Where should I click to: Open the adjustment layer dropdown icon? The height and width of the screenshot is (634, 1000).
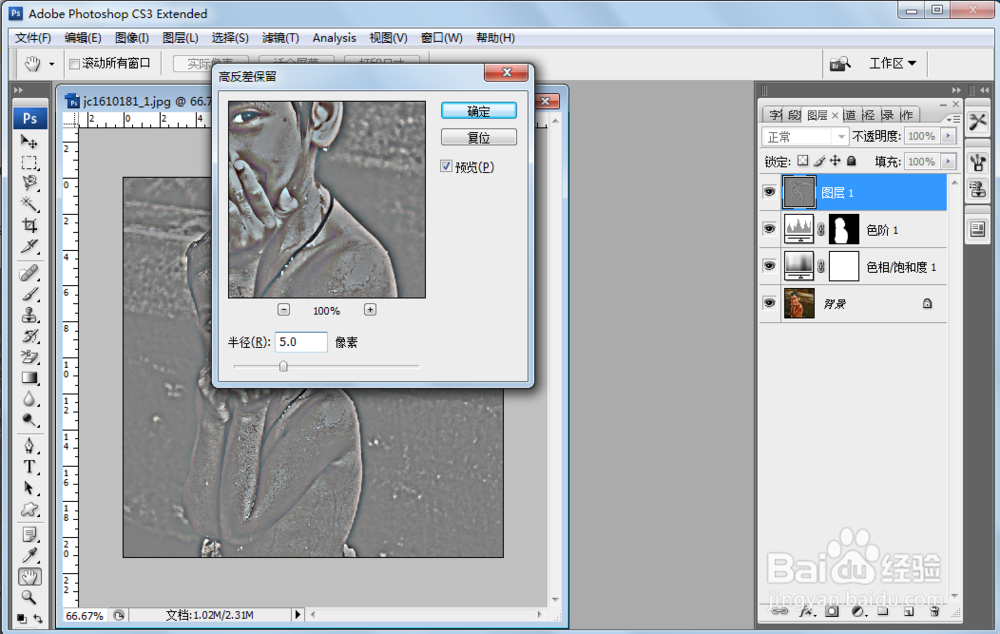pyautogui.click(x=858, y=612)
